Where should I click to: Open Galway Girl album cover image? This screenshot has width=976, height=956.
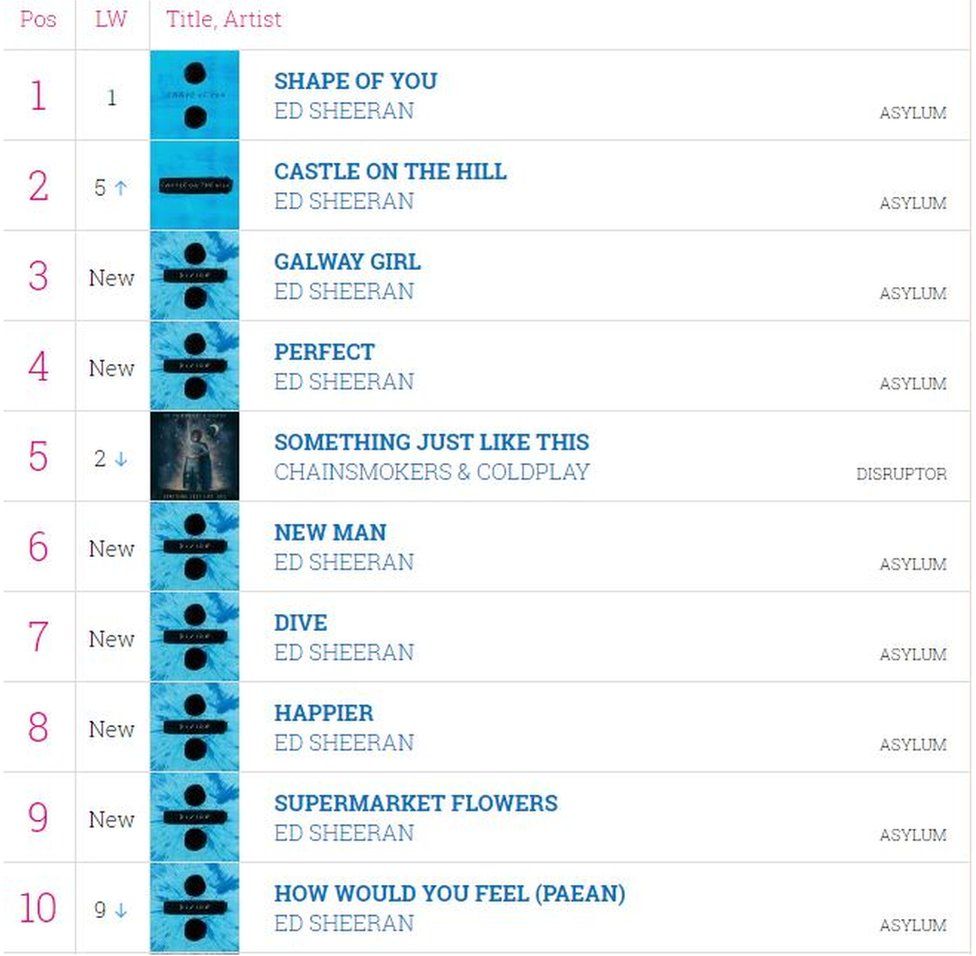pos(195,276)
